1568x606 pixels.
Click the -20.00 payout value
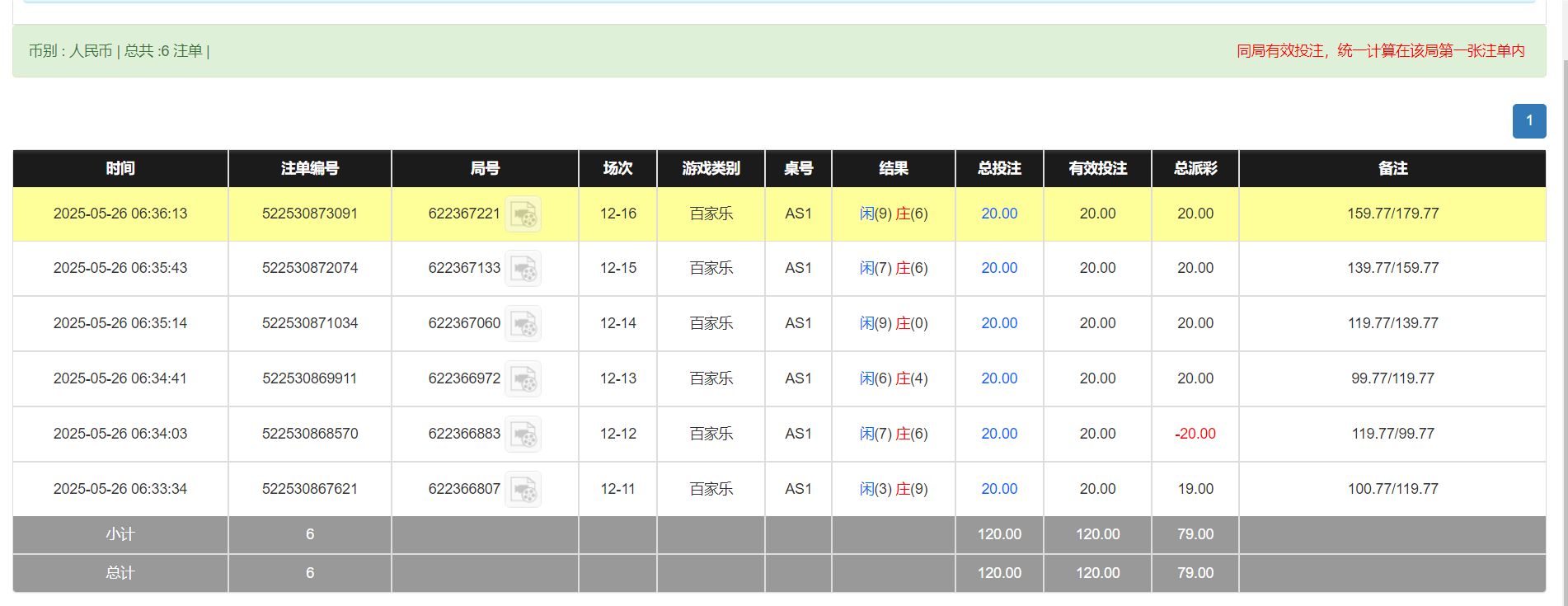click(x=1195, y=434)
